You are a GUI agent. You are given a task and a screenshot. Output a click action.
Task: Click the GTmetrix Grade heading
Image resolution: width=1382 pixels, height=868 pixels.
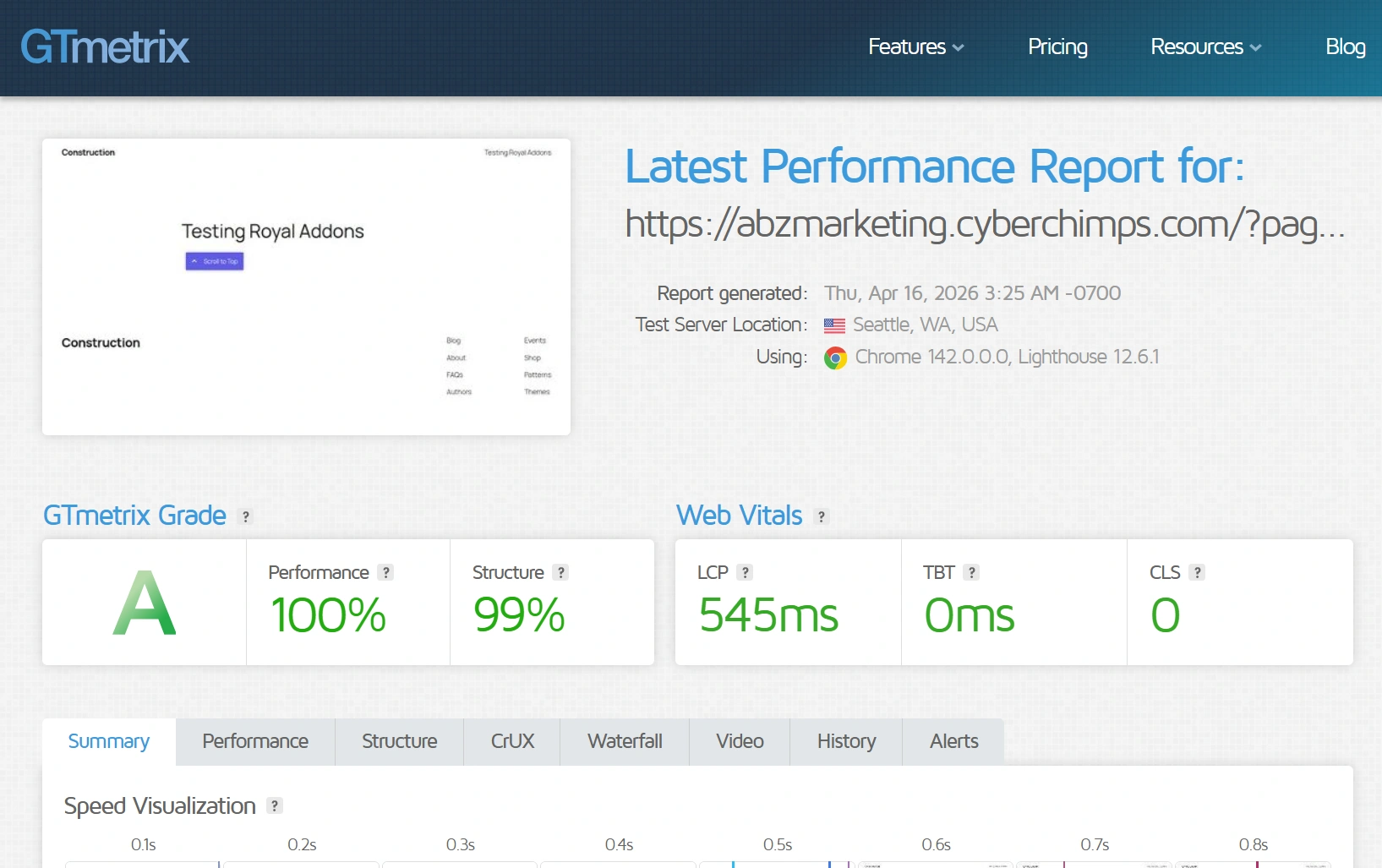(x=134, y=516)
